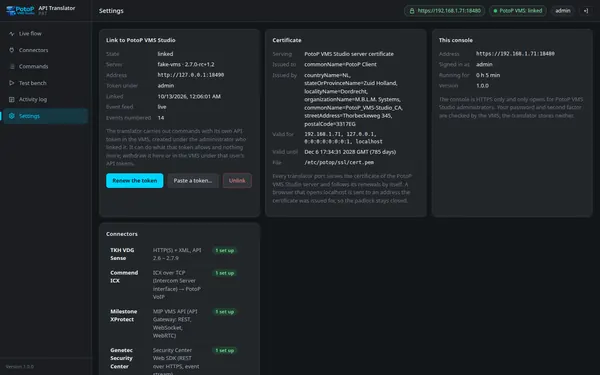Select the TKH VDG Sense connector name
The image size is (600, 375).
122,254
